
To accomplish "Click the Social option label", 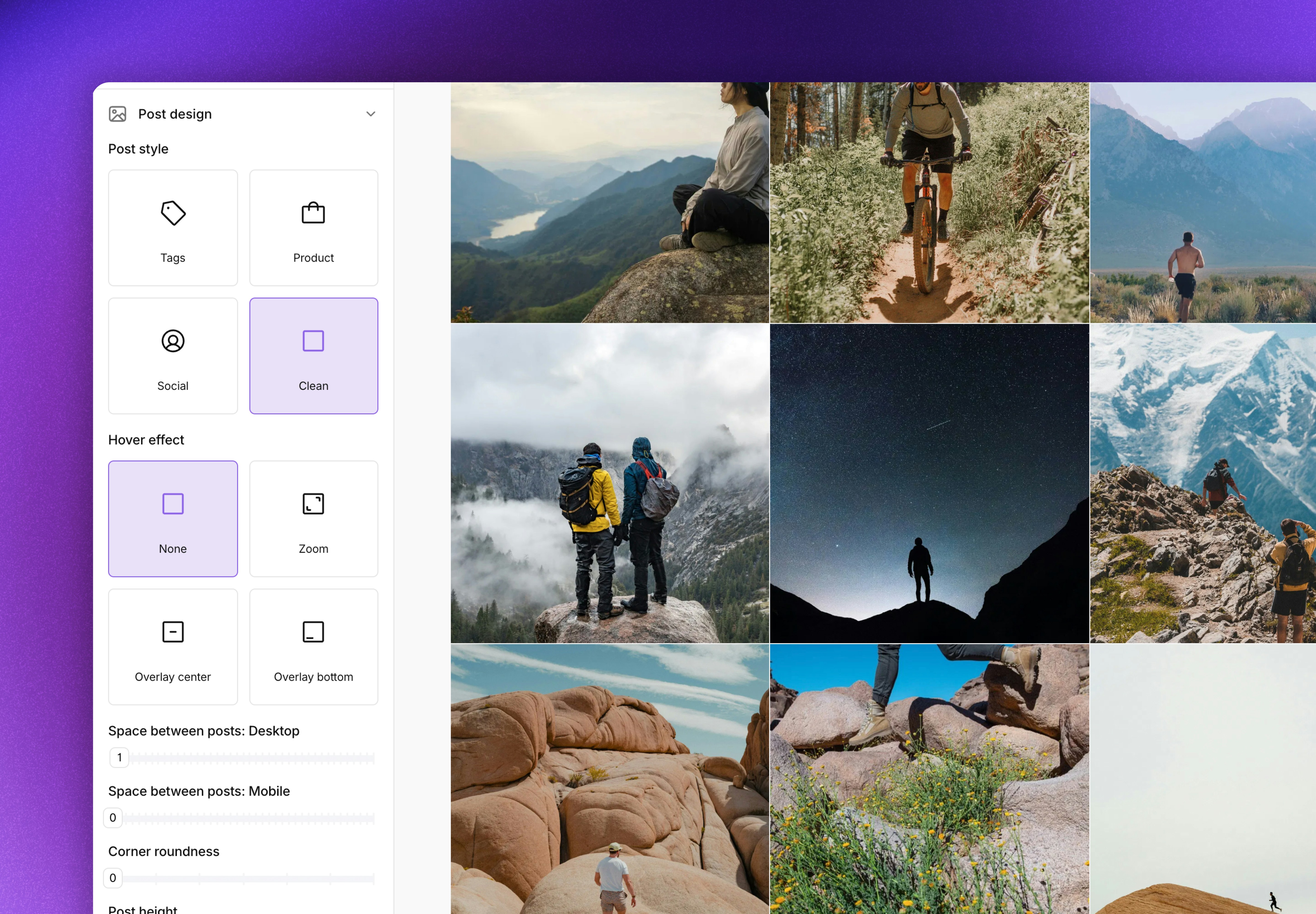I will pos(173,386).
